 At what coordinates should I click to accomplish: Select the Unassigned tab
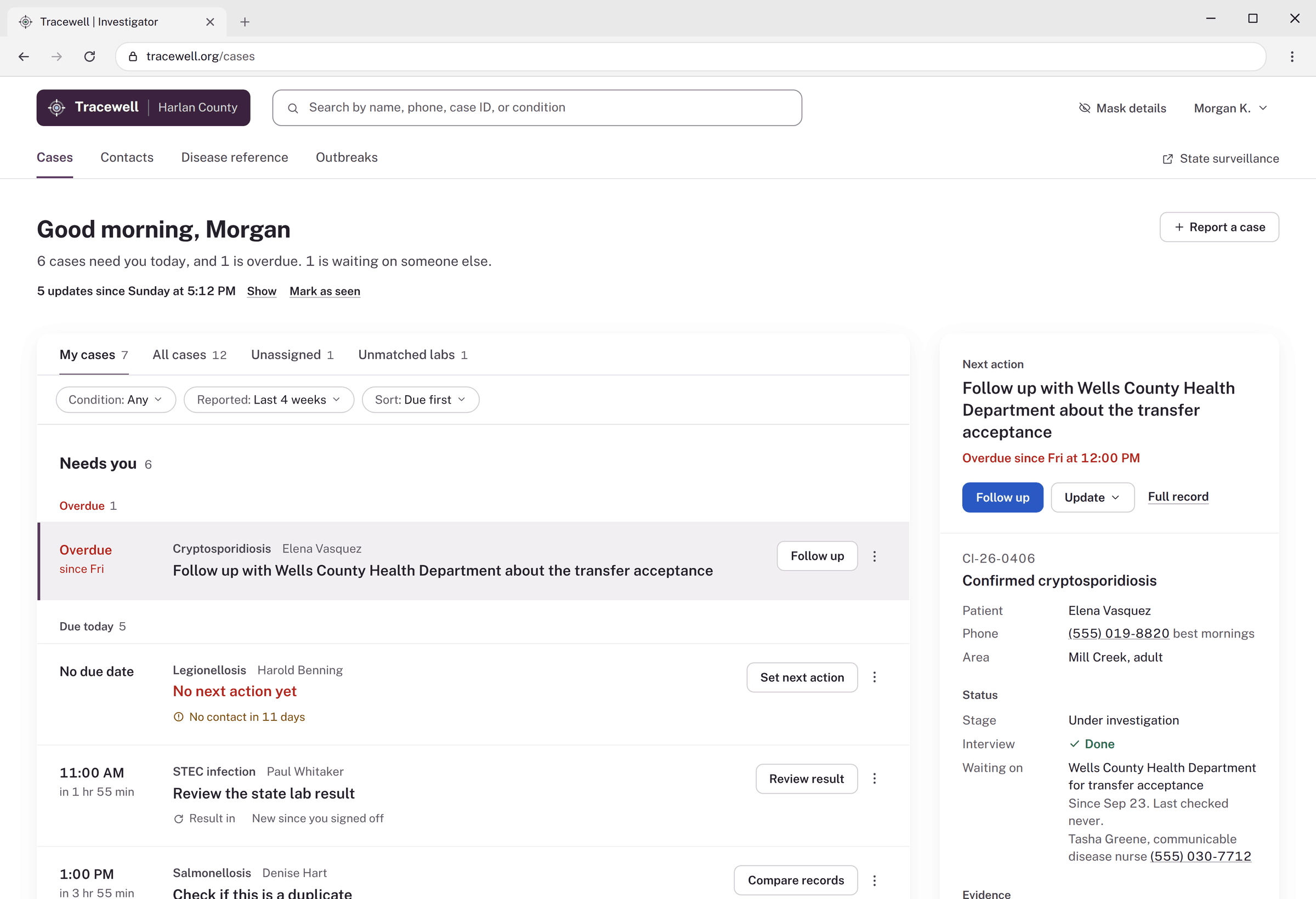point(292,355)
